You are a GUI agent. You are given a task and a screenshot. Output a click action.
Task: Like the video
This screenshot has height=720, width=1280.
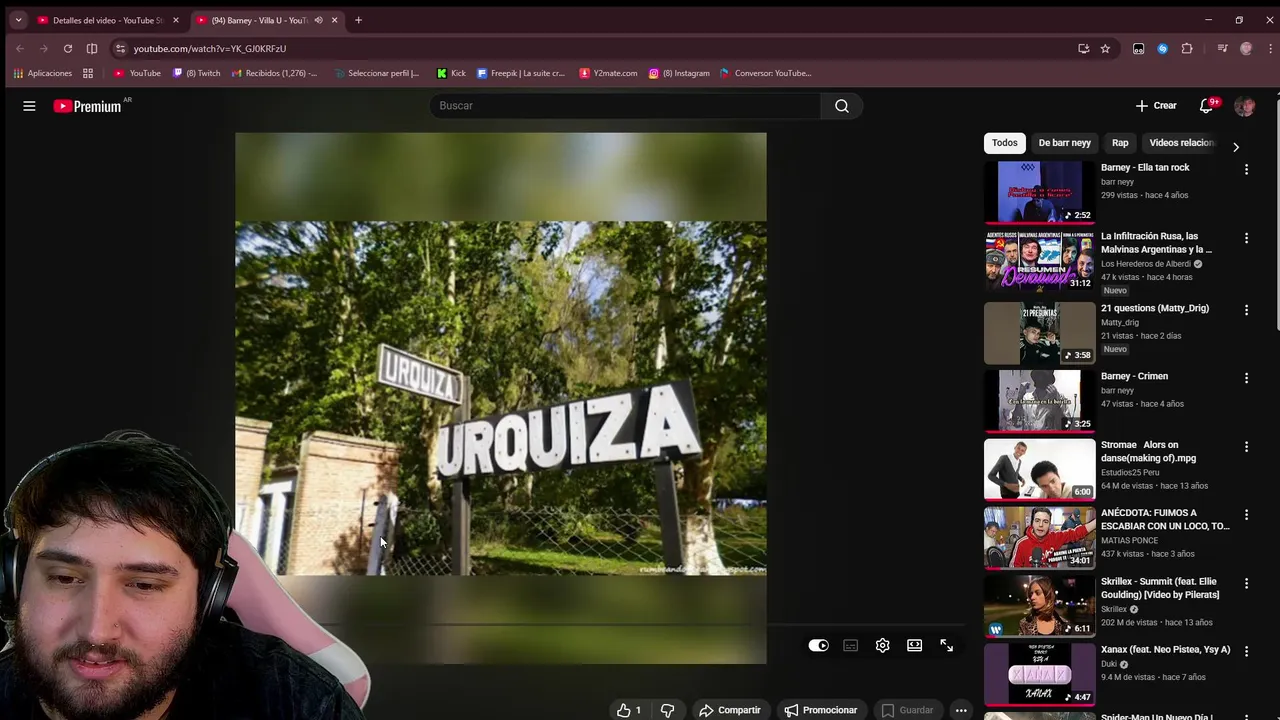628,710
